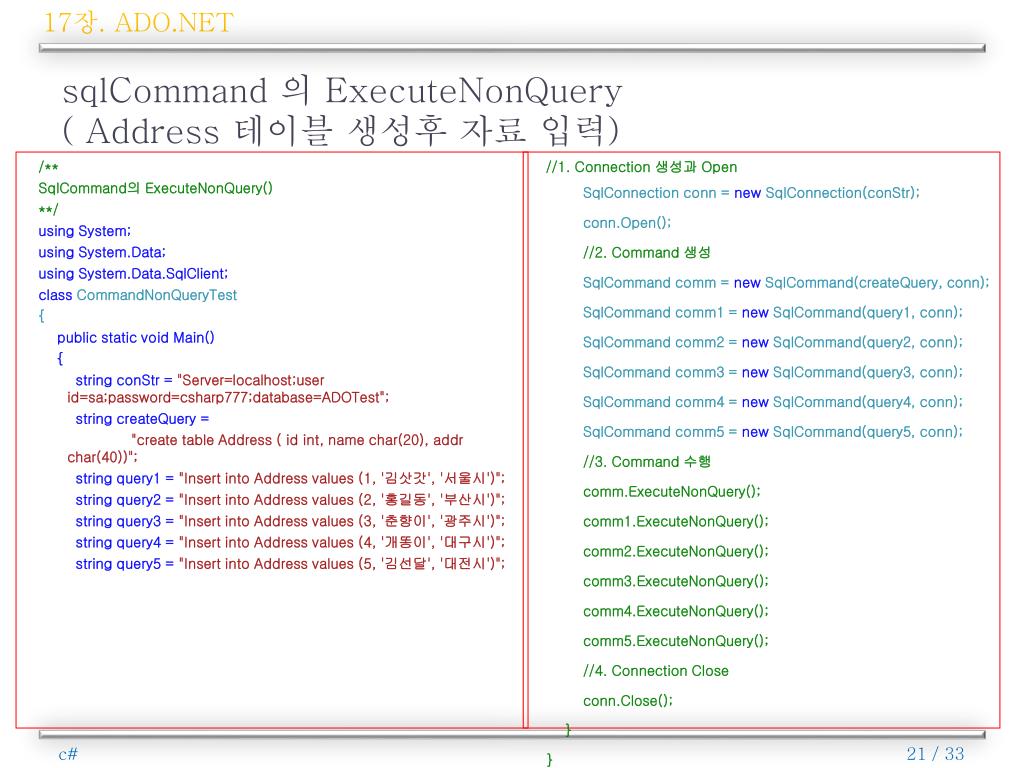The height and width of the screenshot is (768, 1024).
Task: Click the 'string query4' line with 개똥이
Action: pos(290,543)
